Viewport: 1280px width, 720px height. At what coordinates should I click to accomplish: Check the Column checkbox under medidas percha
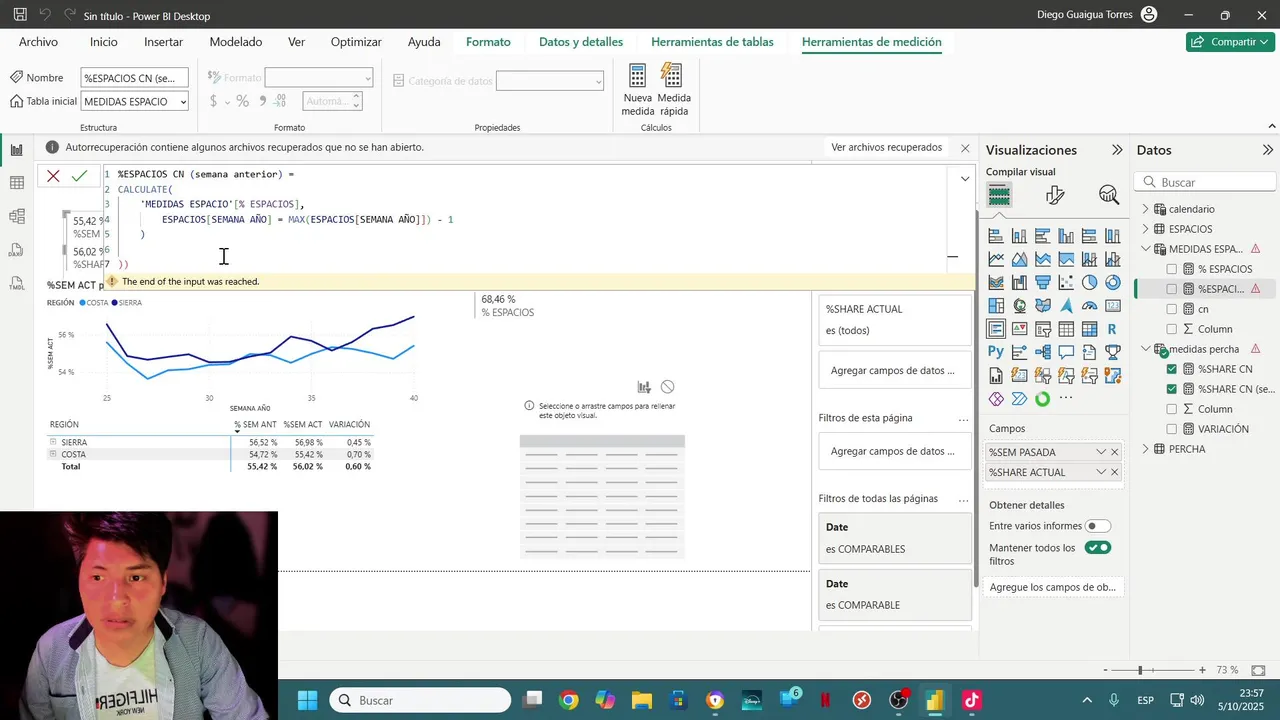(x=1172, y=409)
